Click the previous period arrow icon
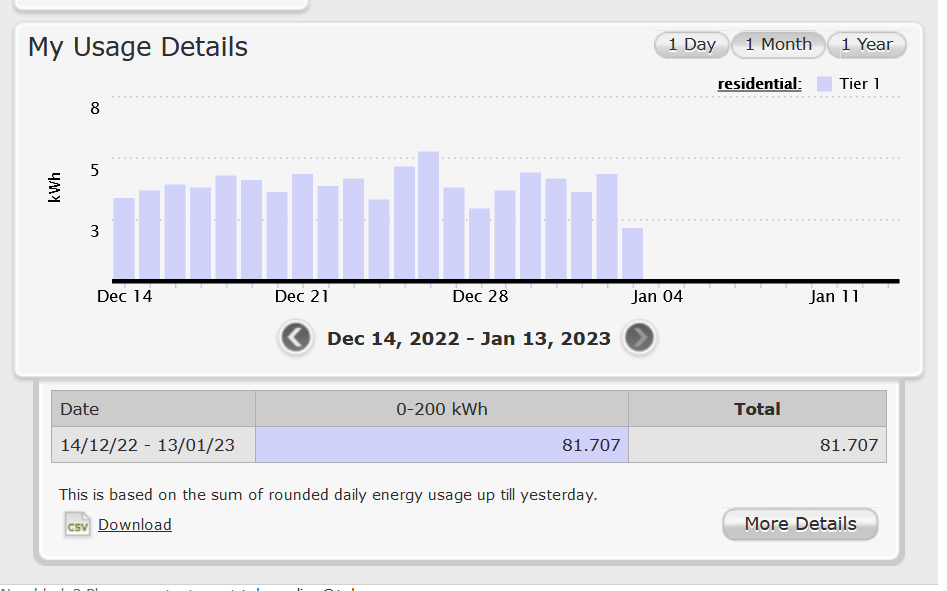This screenshot has width=947, height=591. [x=296, y=338]
